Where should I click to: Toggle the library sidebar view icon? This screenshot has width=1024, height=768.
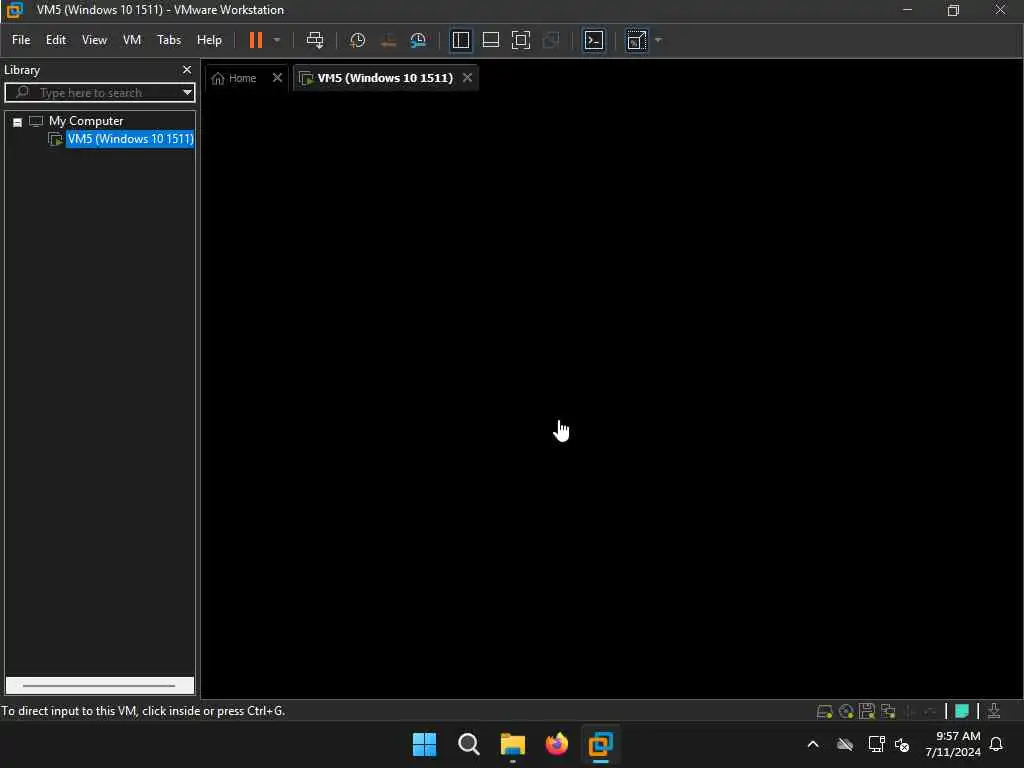click(x=460, y=40)
